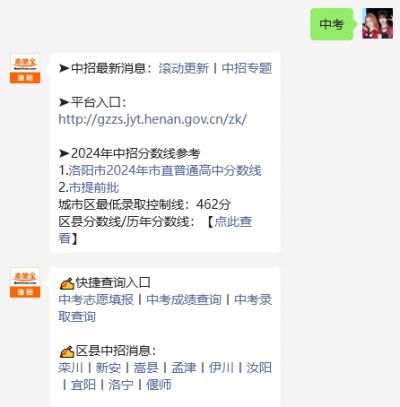Select the 伊川 county link
Viewport: 400px width, 407px height.
tap(221, 368)
